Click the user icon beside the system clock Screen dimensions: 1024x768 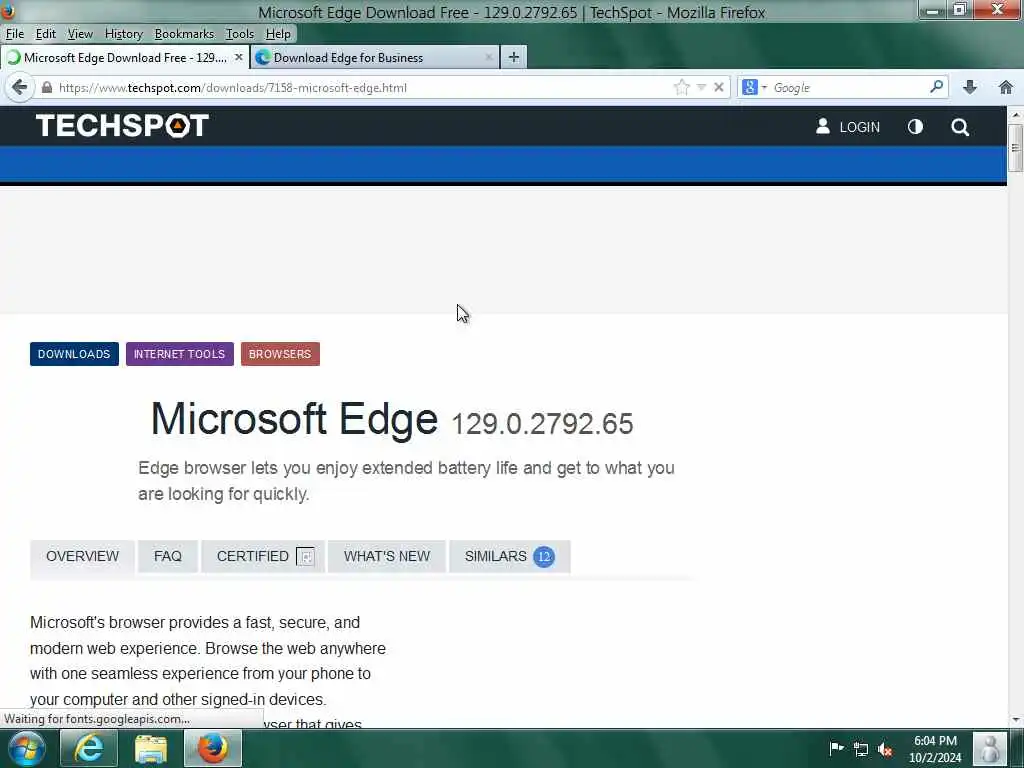click(x=990, y=748)
